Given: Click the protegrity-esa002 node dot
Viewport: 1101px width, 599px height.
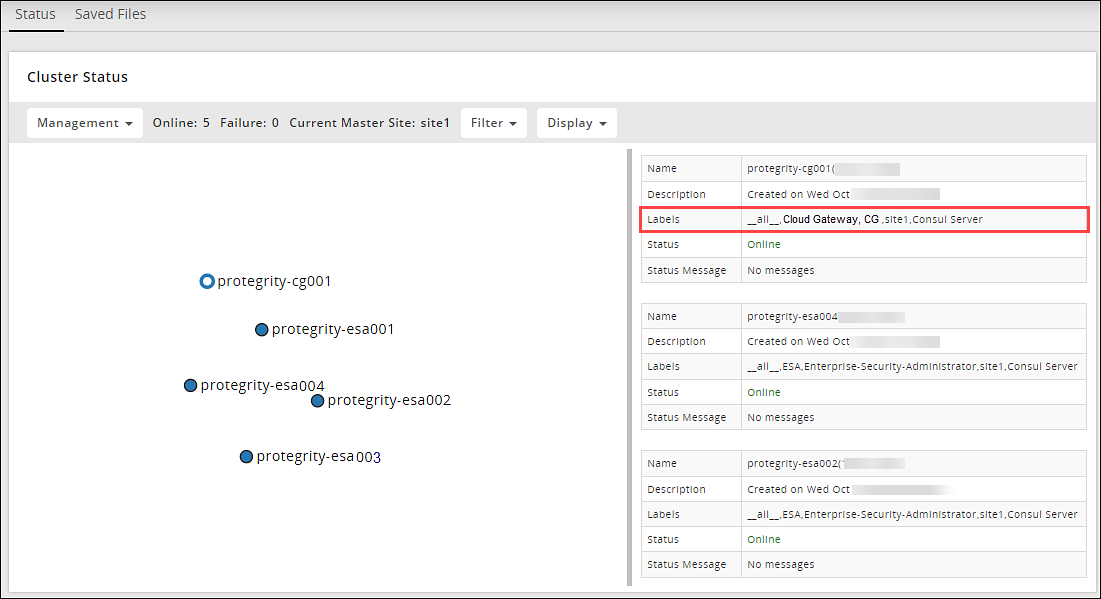Looking at the screenshot, I should tap(317, 400).
